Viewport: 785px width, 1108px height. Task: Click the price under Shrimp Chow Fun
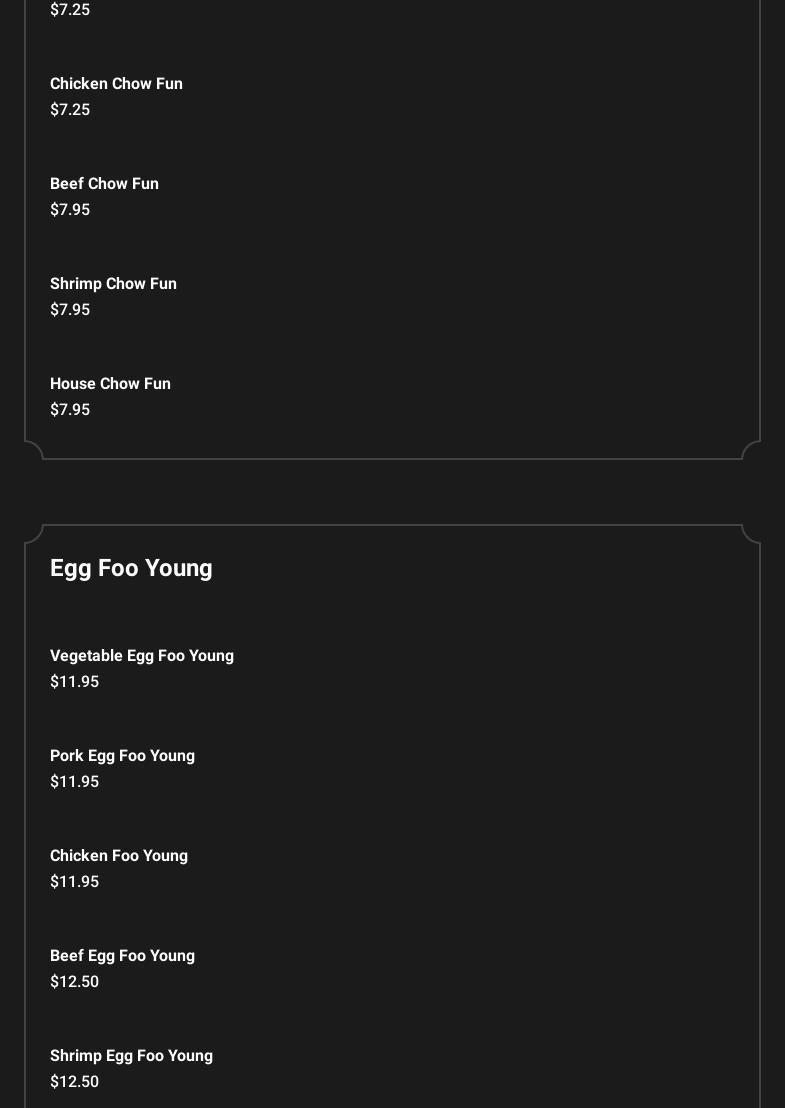[x=70, y=310]
